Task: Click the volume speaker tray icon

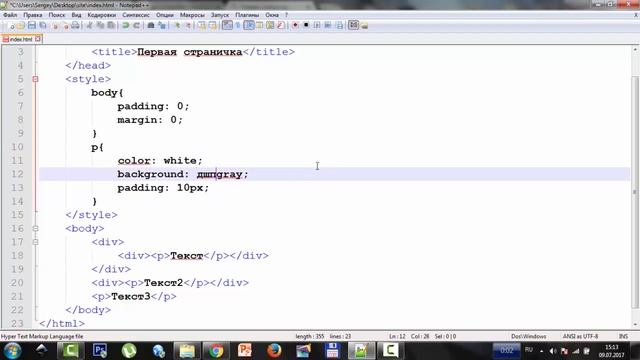Action: pyautogui.click(x=553, y=351)
